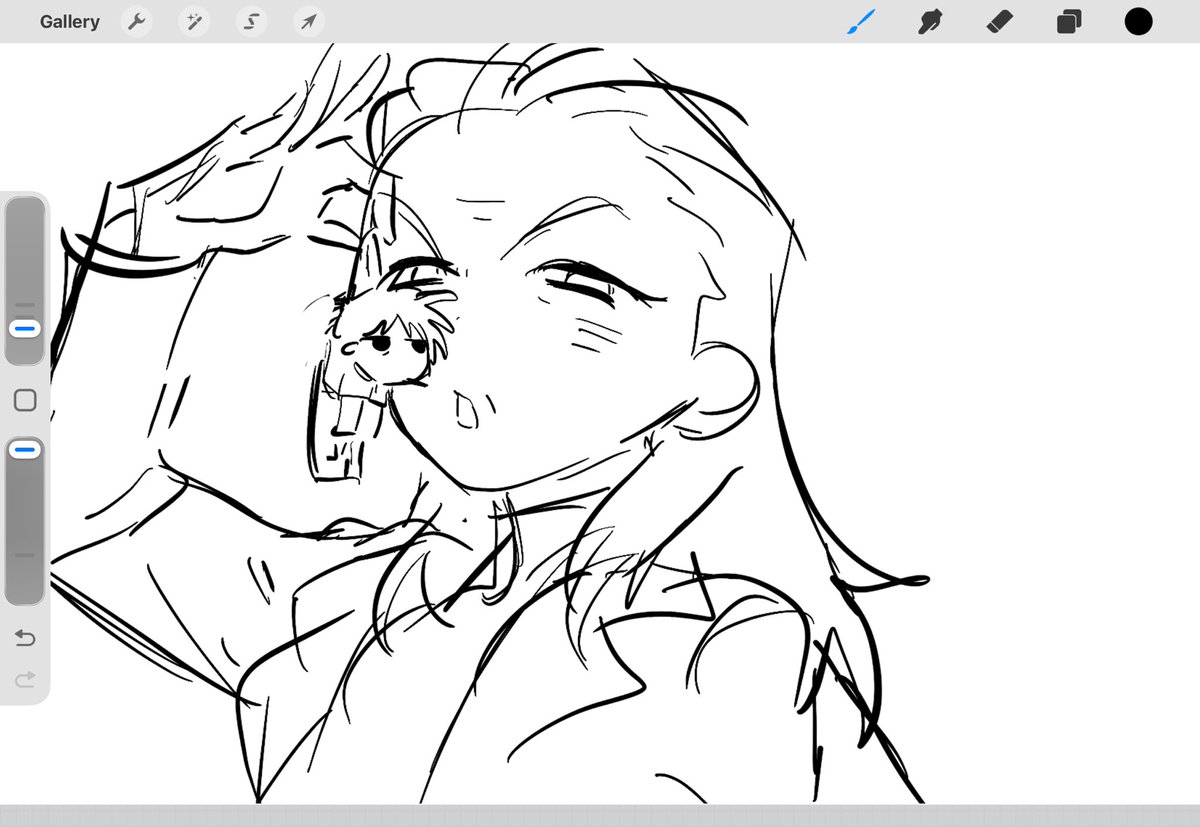Undo the last stroke
This screenshot has height=827, width=1200.
tap(25, 638)
